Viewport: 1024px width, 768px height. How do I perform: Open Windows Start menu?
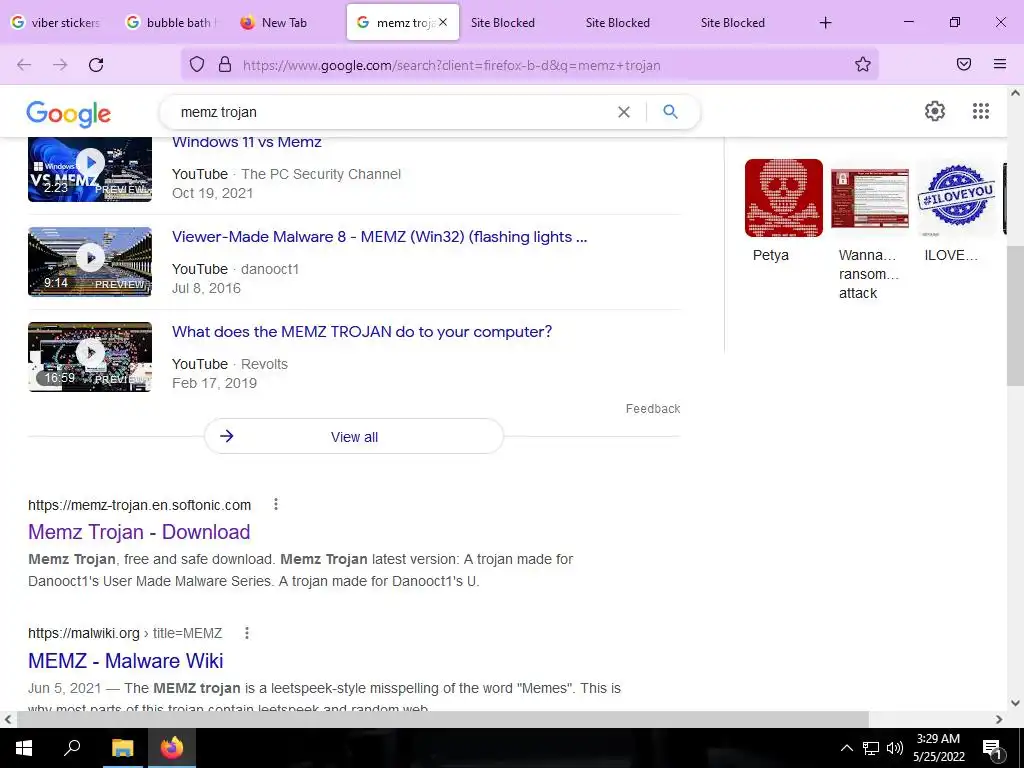(24, 748)
